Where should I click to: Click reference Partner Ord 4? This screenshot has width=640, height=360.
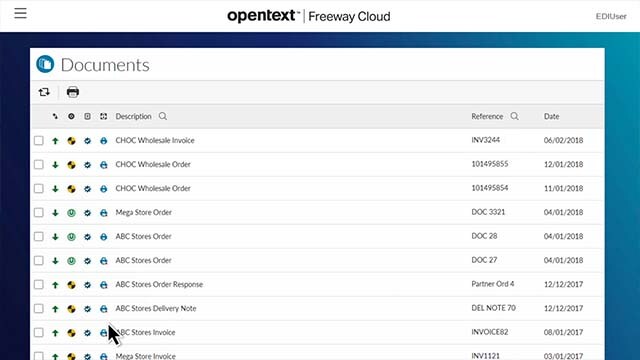click(x=493, y=284)
